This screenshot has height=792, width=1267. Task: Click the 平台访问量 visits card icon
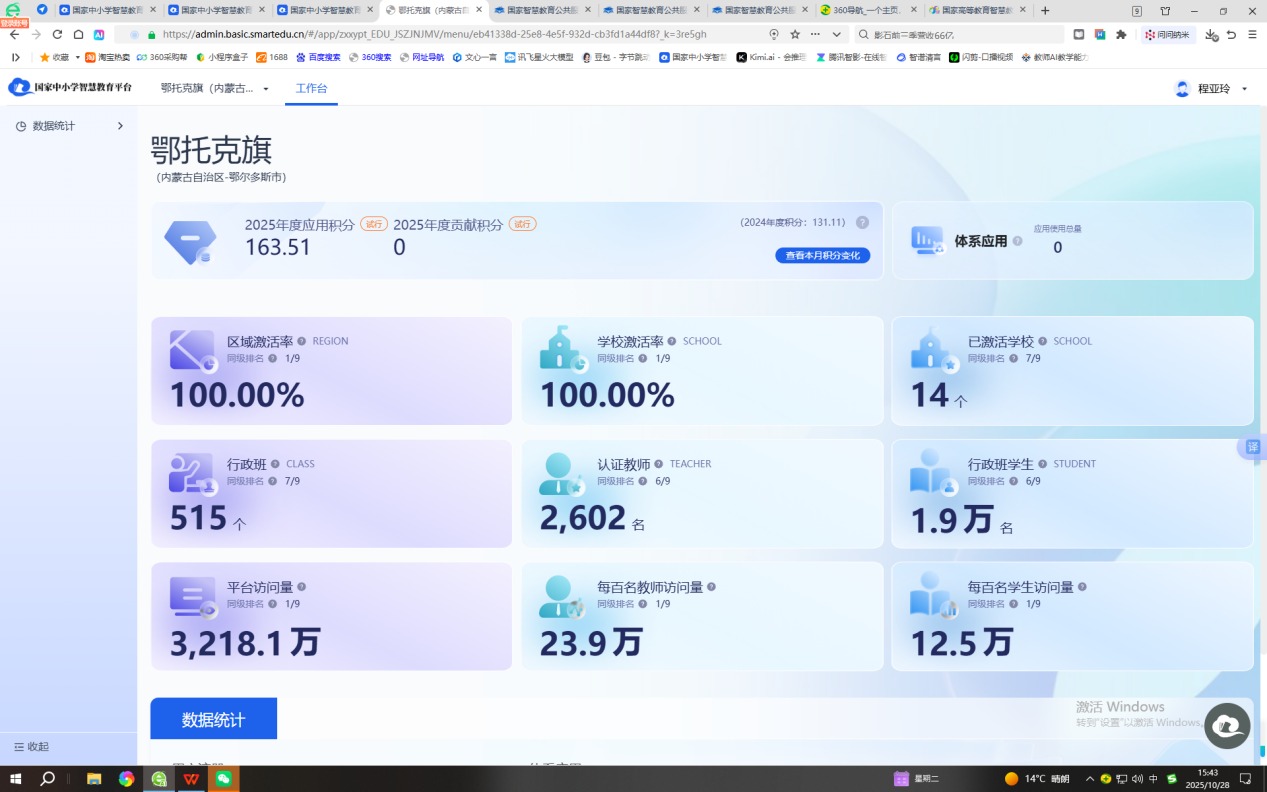(x=195, y=594)
